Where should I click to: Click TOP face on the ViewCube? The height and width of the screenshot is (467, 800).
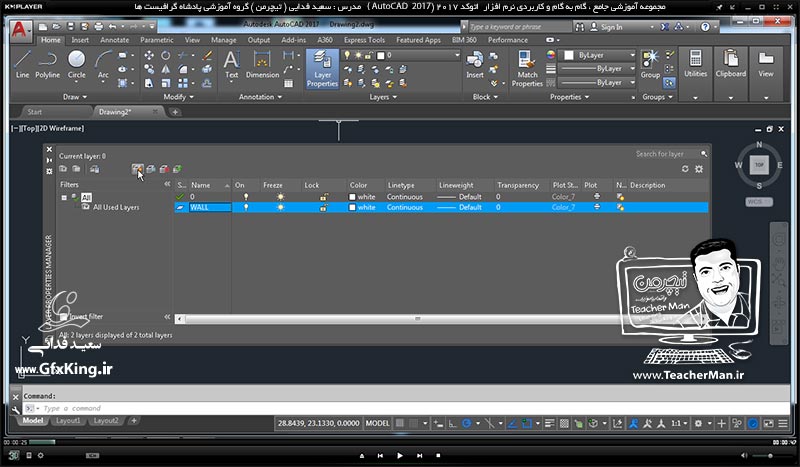point(759,165)
